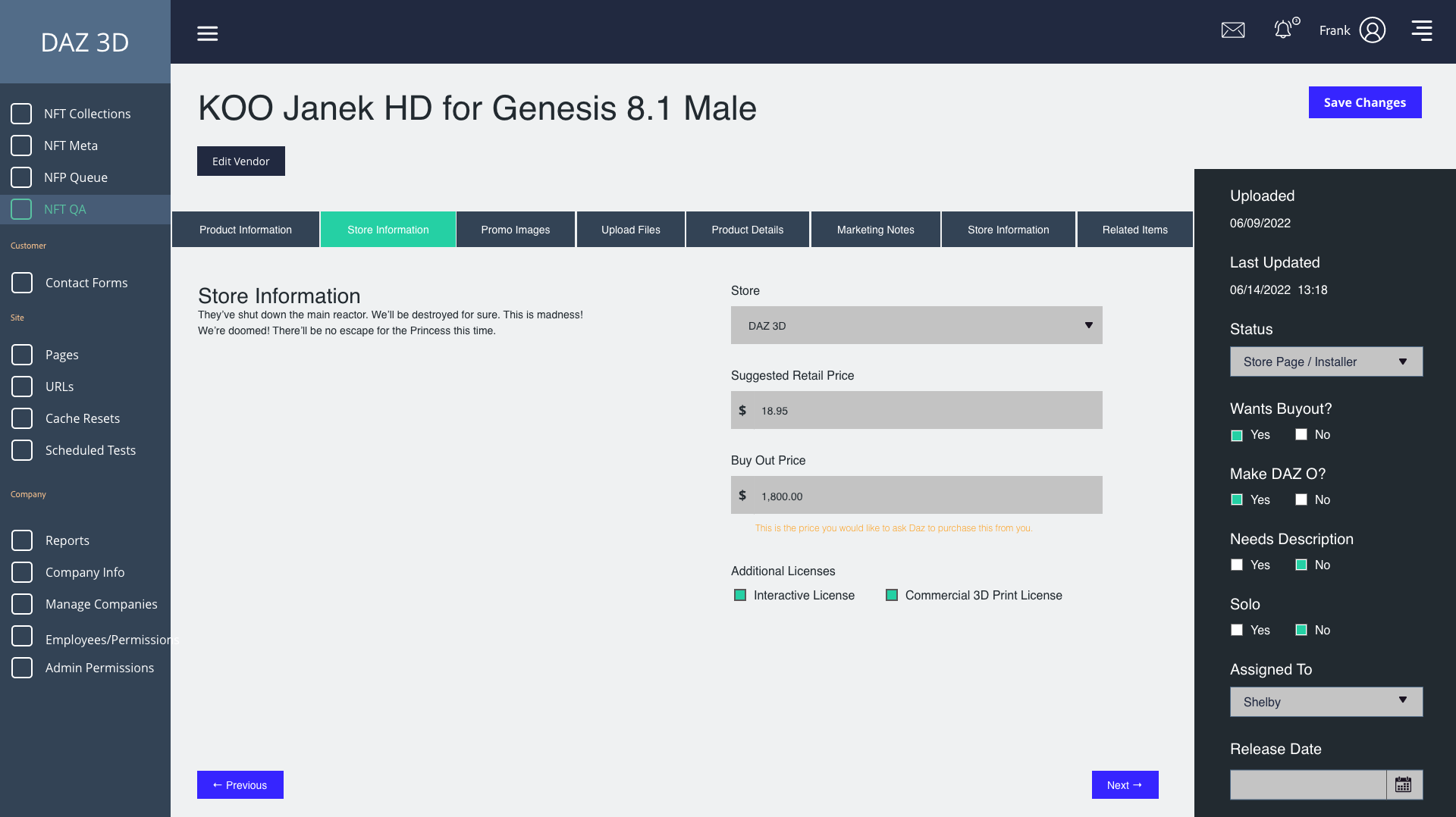This screenshot has width=1456, height=817.
Task: Check Yes under Solo
Action: (x=1237, y=630)
